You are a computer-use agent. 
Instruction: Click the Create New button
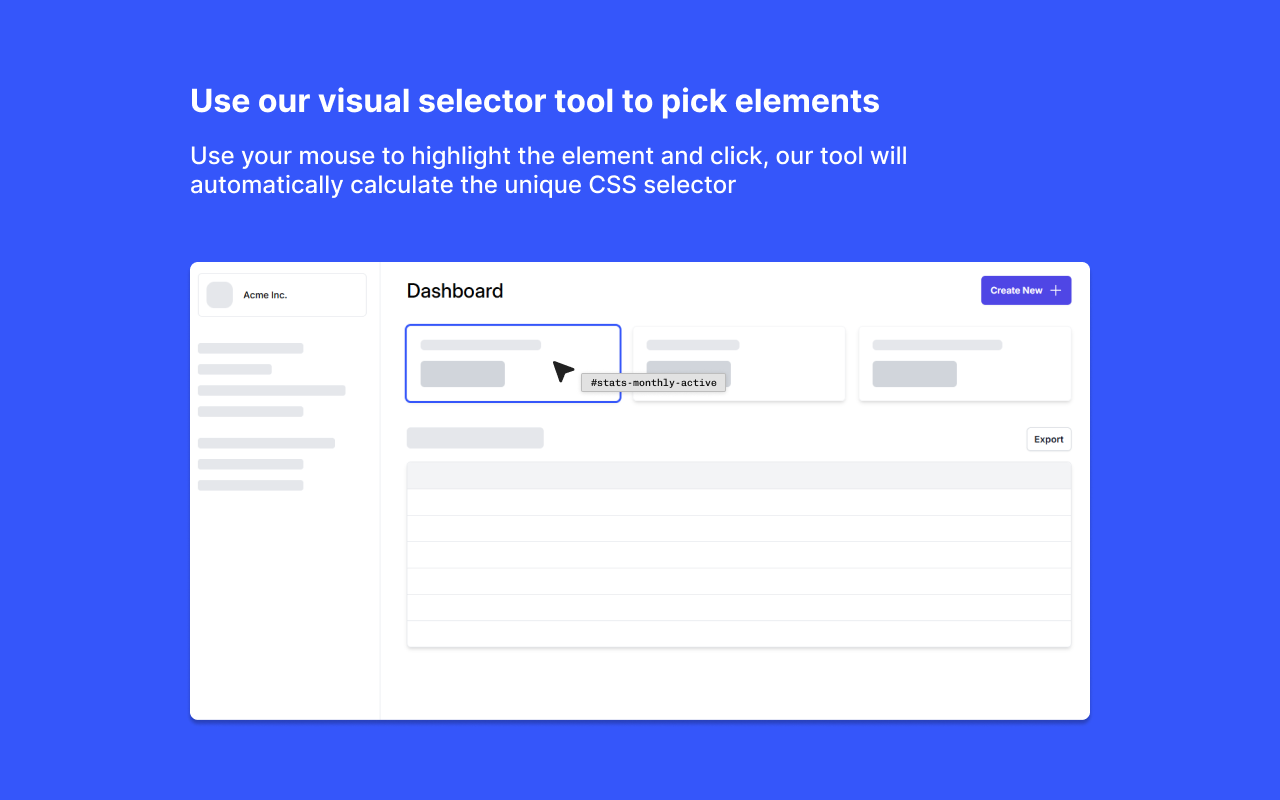tap(1026, 290)
